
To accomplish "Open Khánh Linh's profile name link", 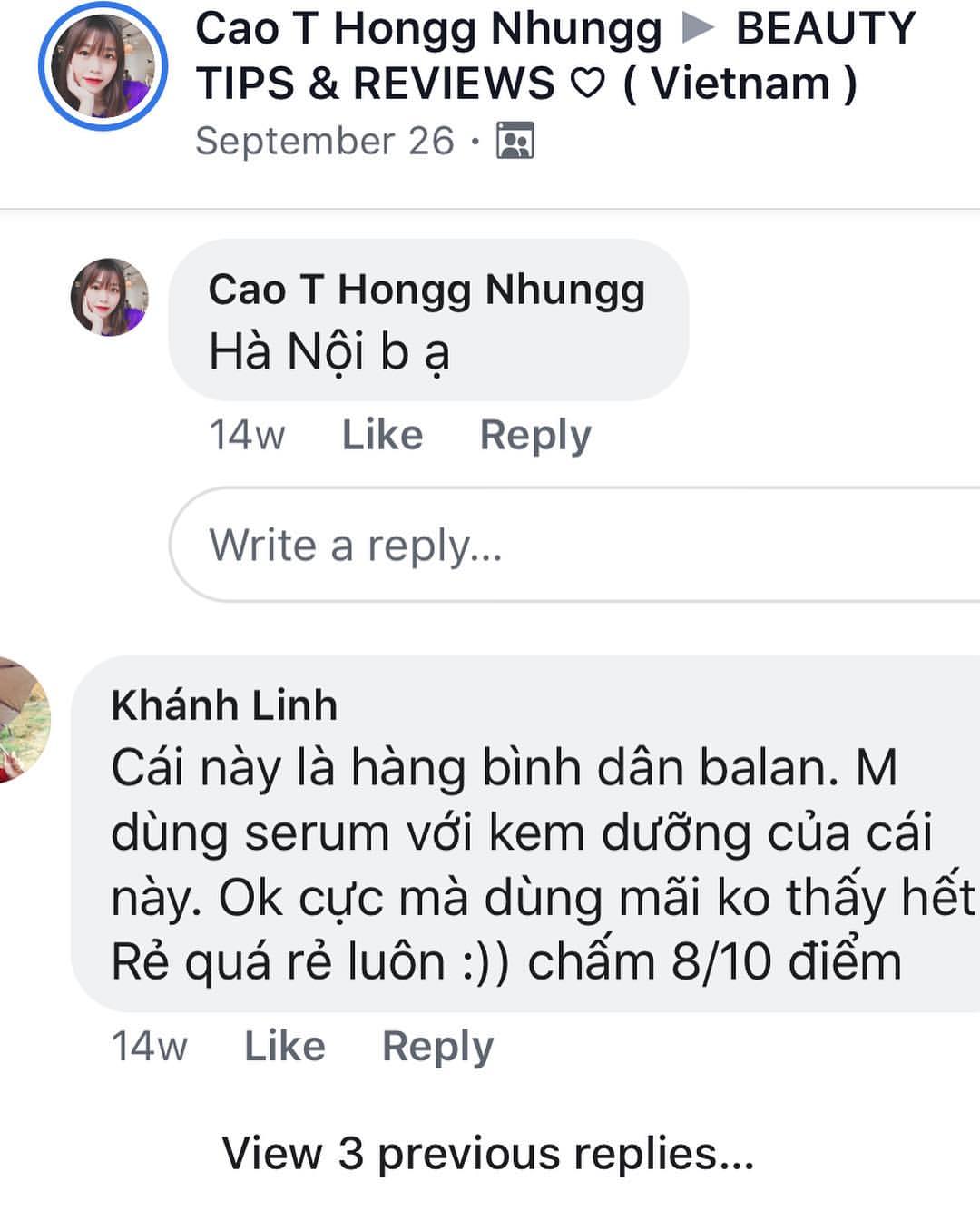I will (x=224, y=705).
